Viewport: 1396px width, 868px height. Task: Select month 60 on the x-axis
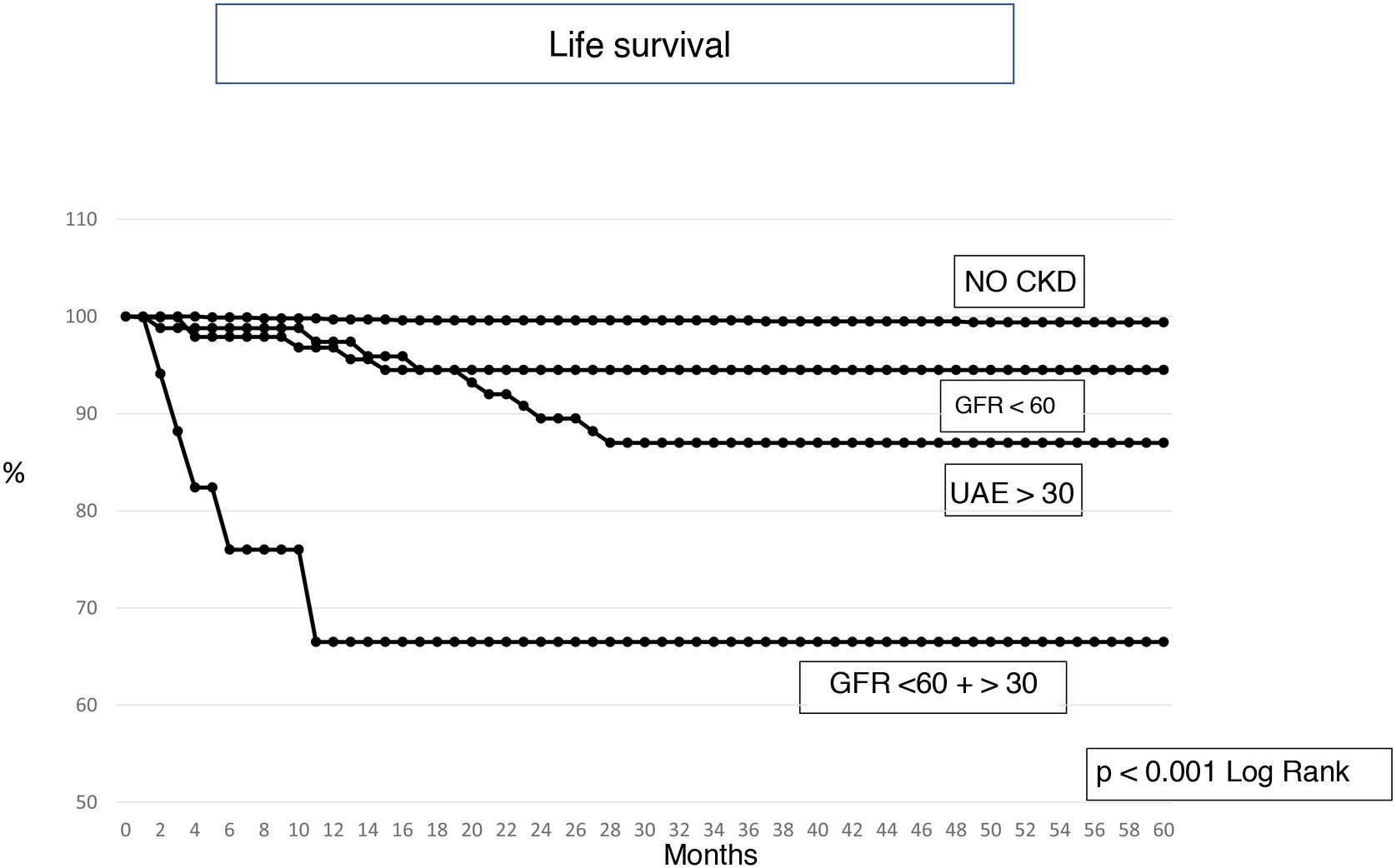[x=1163, y=830]
